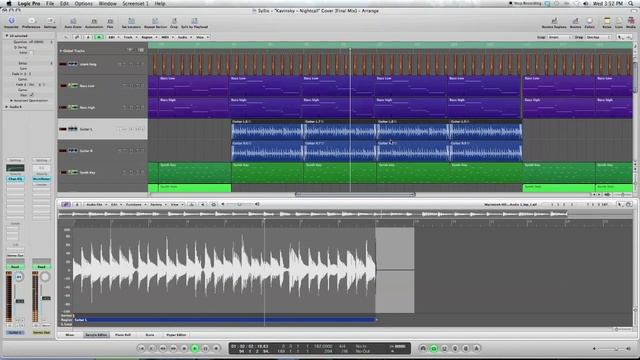Open the Arrange MIDI local menu

(x=167, y=37)
